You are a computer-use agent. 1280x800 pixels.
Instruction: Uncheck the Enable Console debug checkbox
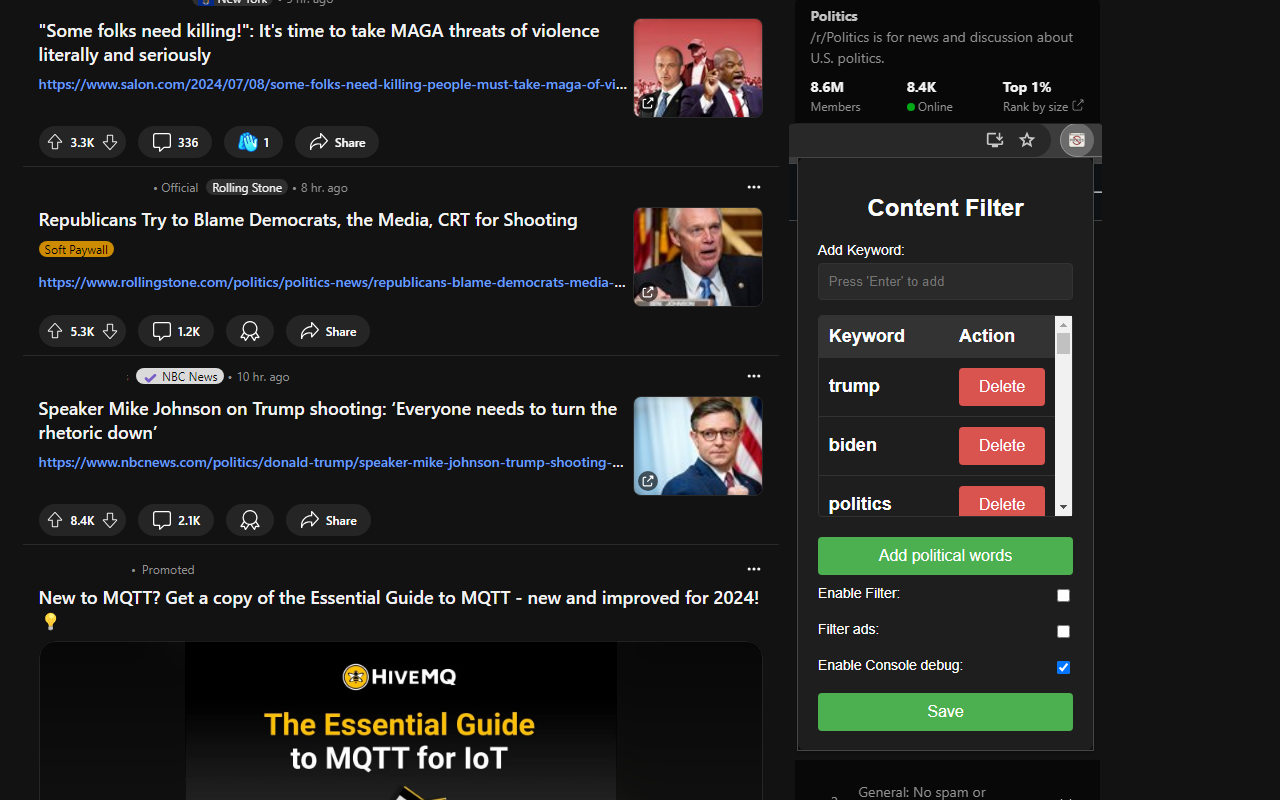tap(1063, 667)
